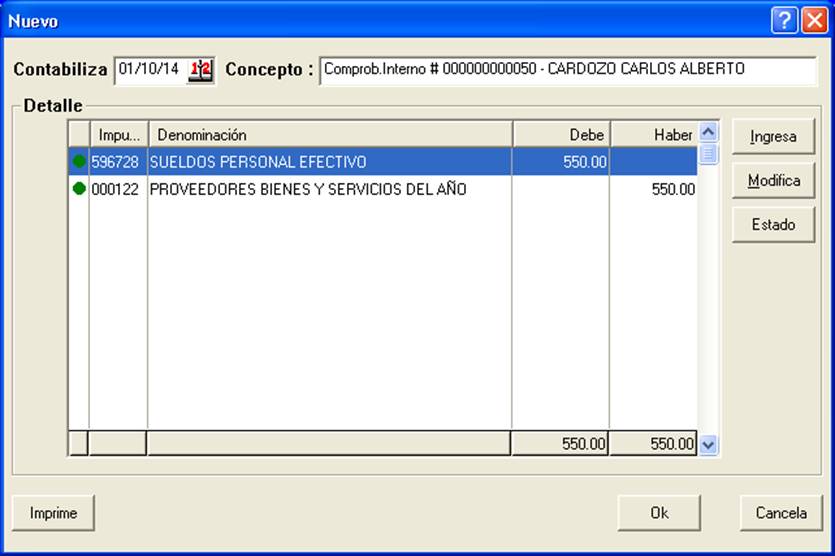Select the SUELDOS PERSONAL EFECTIVO row
The height and width of the screenshot is (556, 835).
pyautogui.click(x=382, y=161)
